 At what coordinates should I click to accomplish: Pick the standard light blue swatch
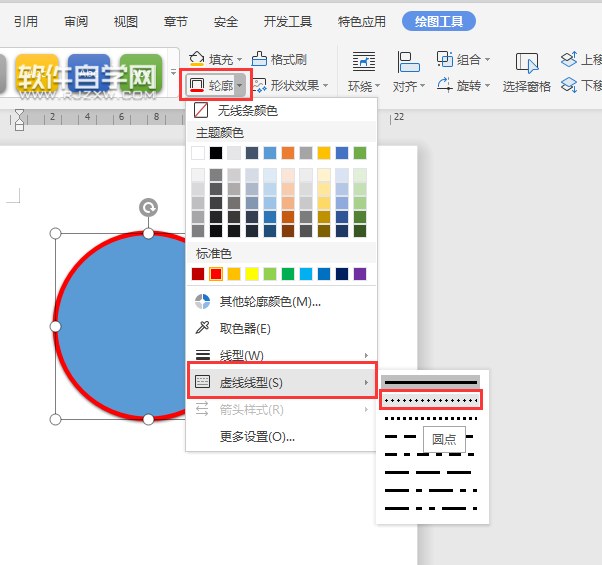pos(306,274)
